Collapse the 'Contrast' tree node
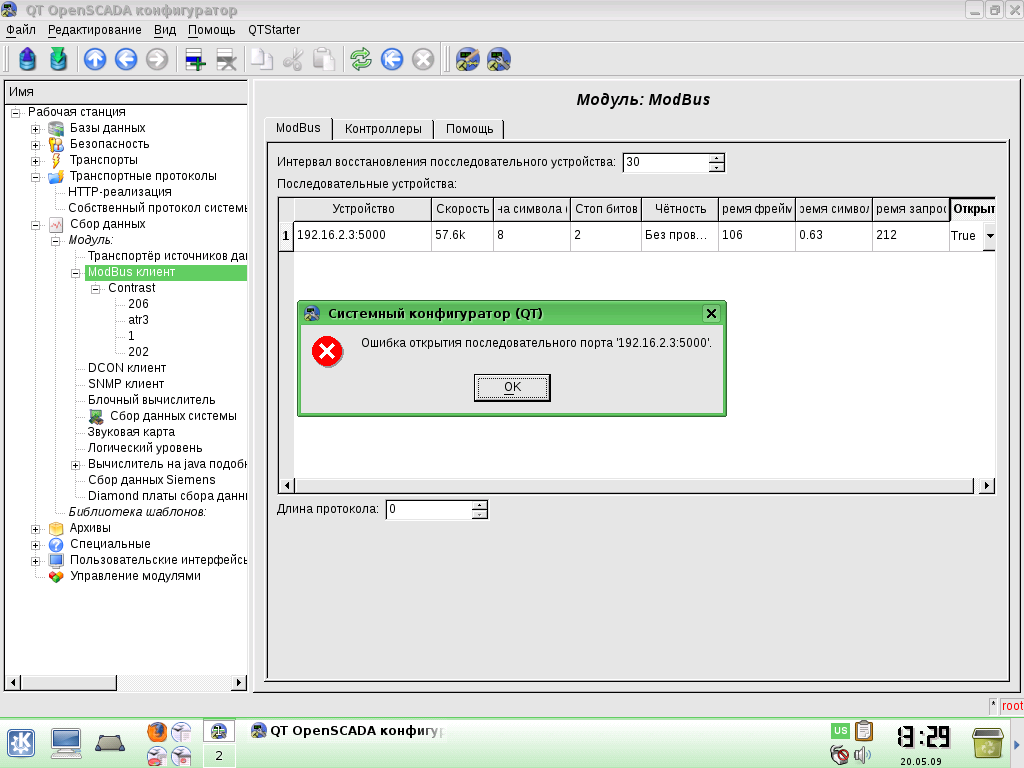 tap(96, 288)
